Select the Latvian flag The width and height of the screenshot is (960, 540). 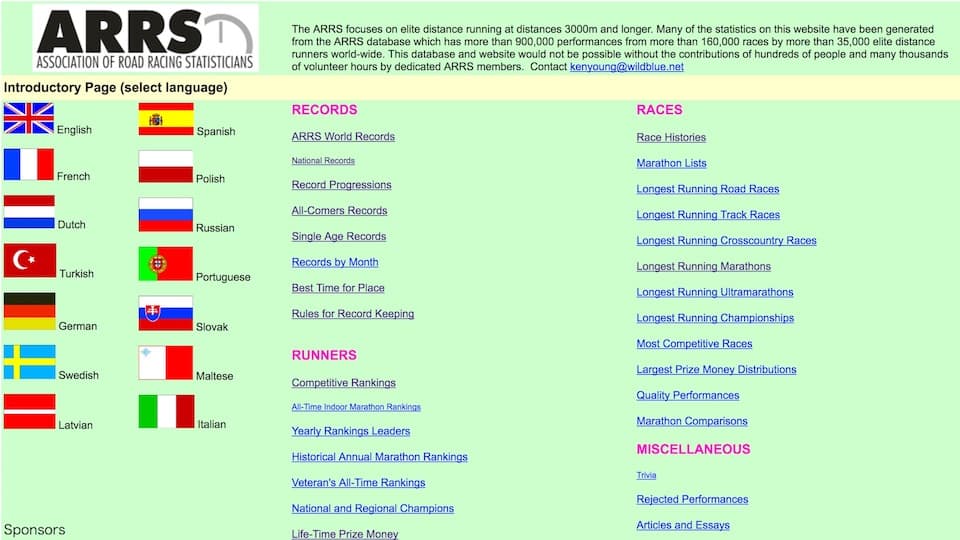[x=29, y=411]
